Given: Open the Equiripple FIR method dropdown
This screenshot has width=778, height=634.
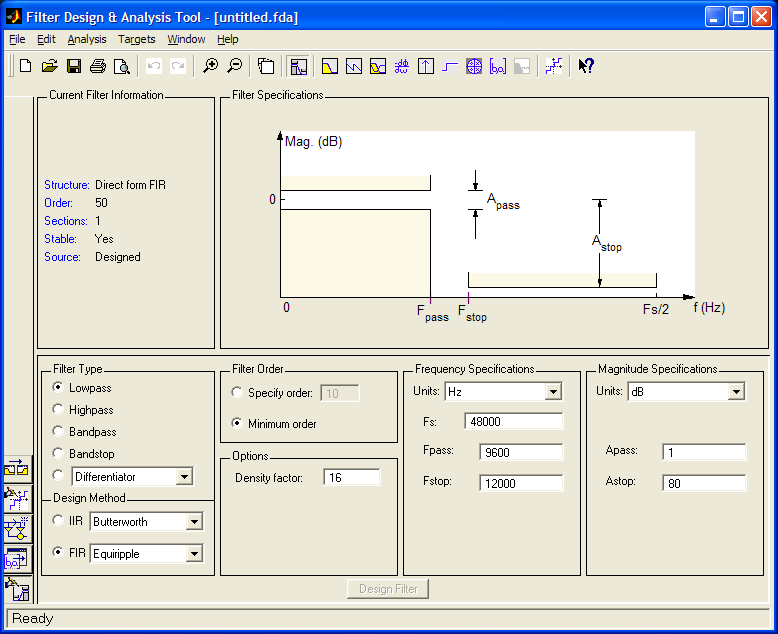Looking at the screenshot, I should coord(194,554).
